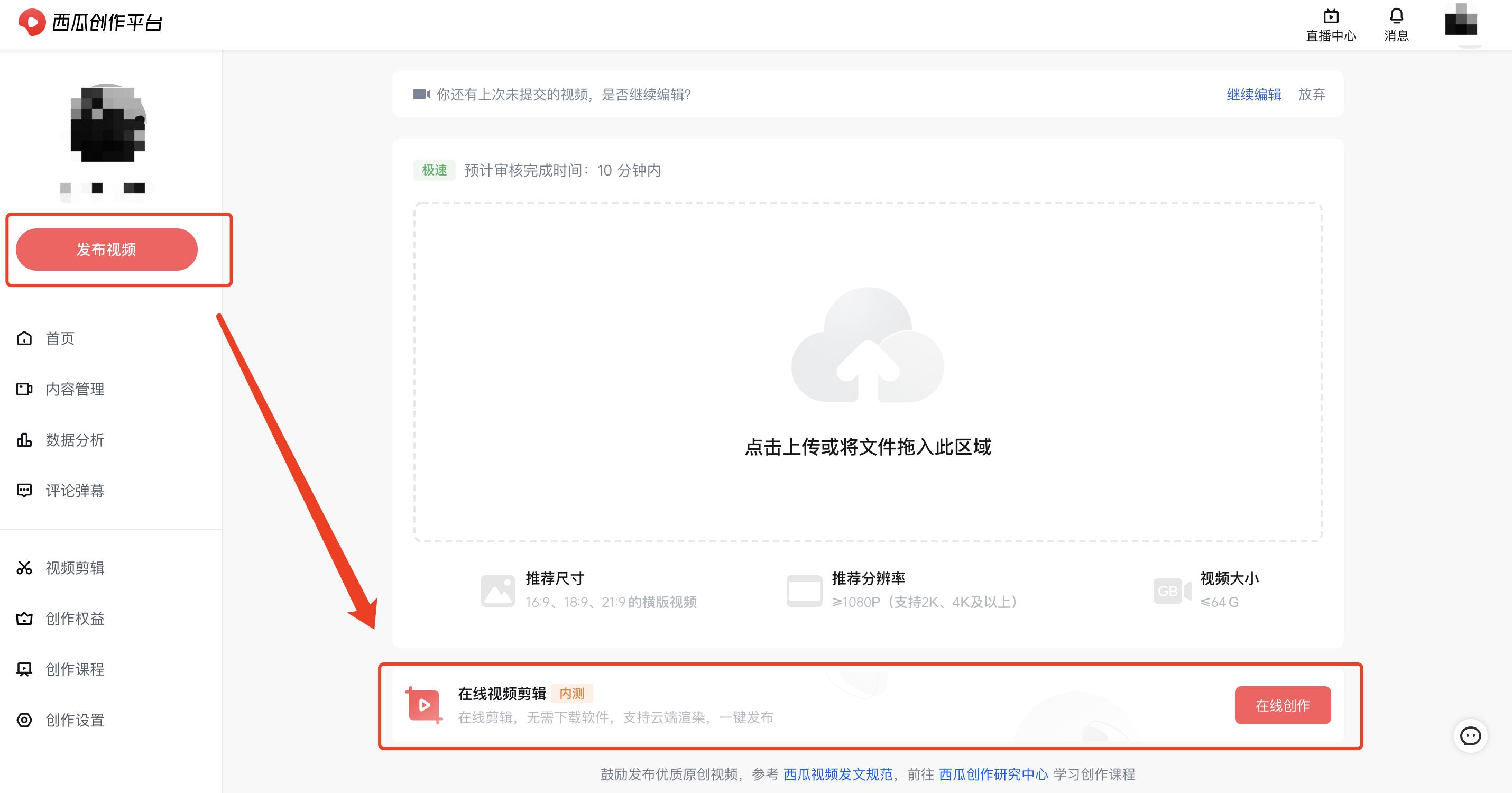Open the 直播中心 broadcast icon
Image resolution: width=1512 pixels, height=793 pixels.
[x=1331, y=16]
